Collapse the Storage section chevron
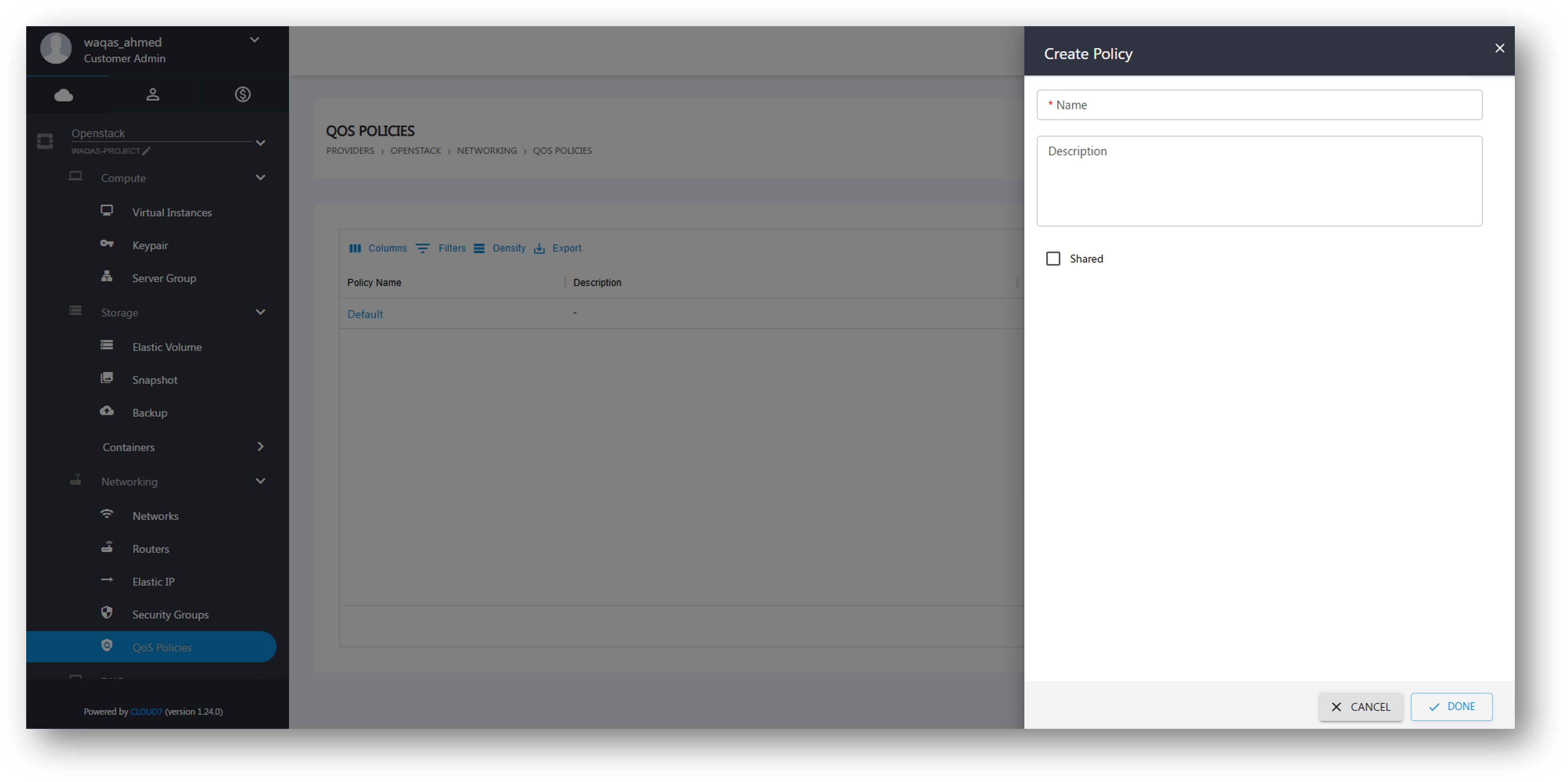The width and height of the screenshot is (1568, 782). click(260, 312)
